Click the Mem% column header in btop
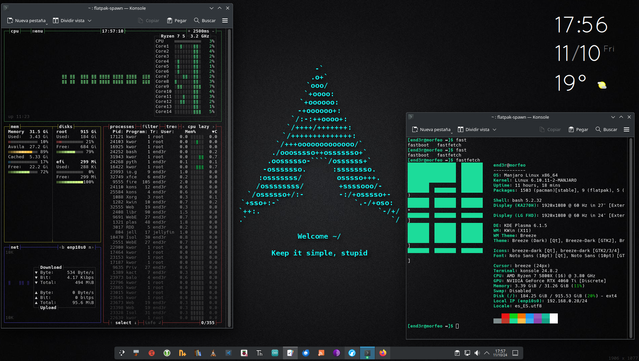The height and width of the screenshot is (361, 639). (190, 132)
